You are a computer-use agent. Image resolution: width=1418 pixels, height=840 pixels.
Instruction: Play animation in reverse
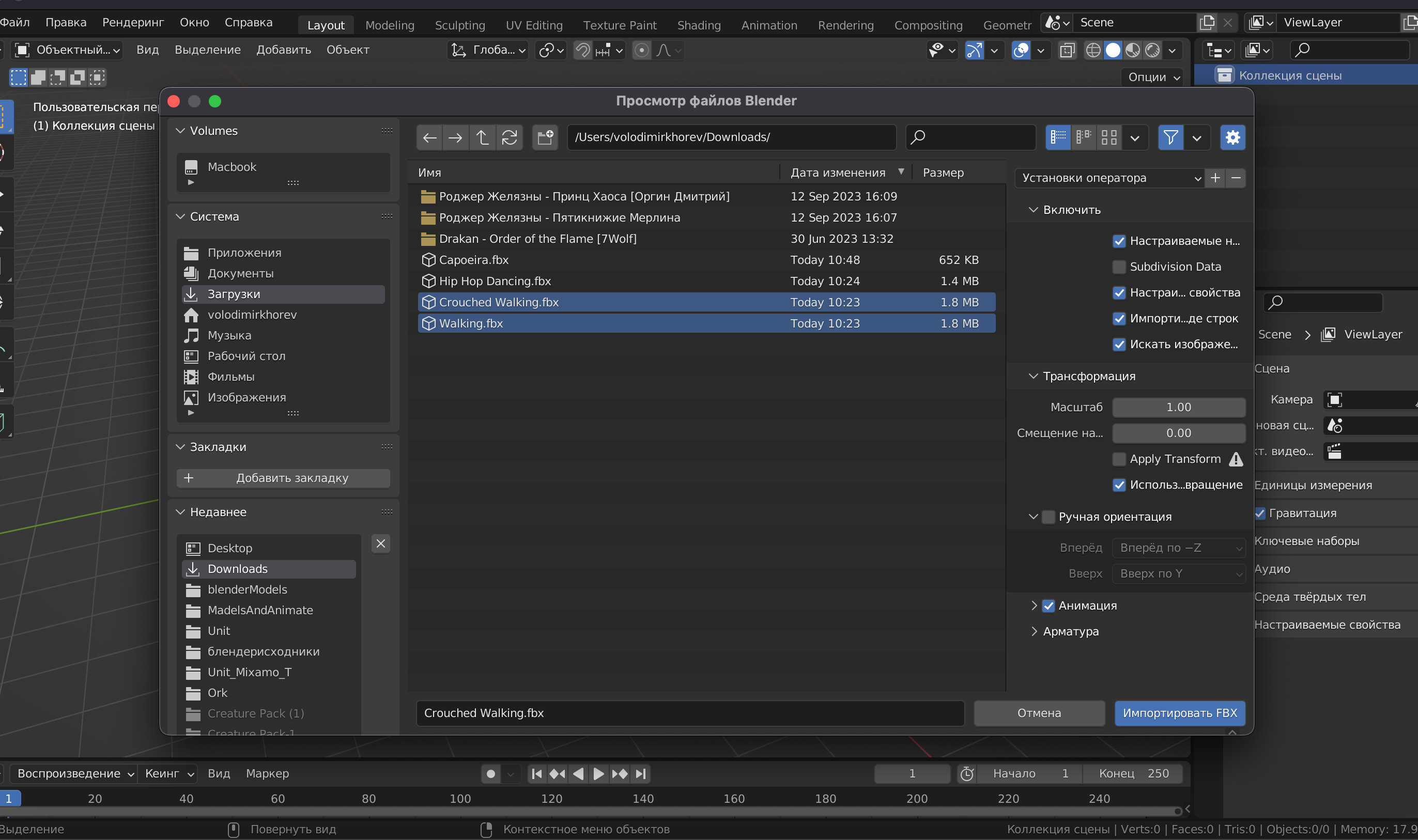click(x=578, y=773)
